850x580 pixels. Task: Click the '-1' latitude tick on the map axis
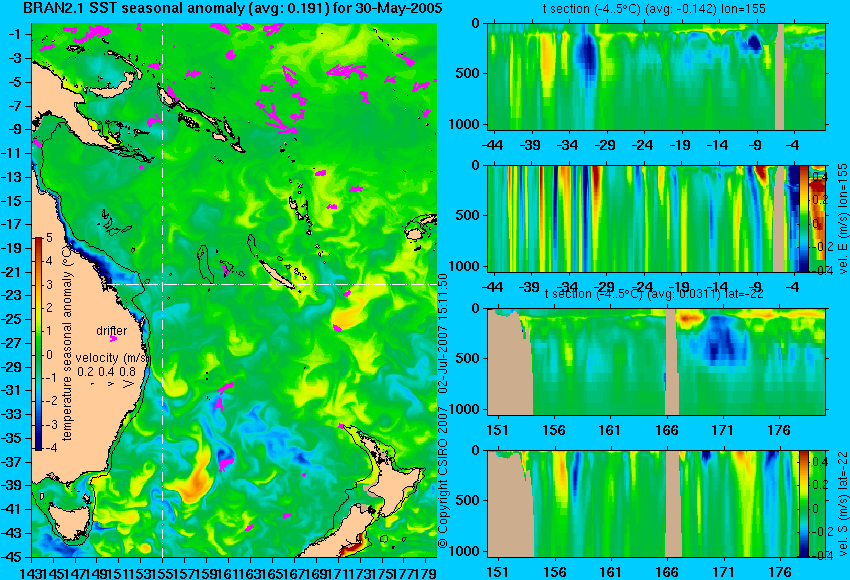pyautogui.click(x=14, y=34)
